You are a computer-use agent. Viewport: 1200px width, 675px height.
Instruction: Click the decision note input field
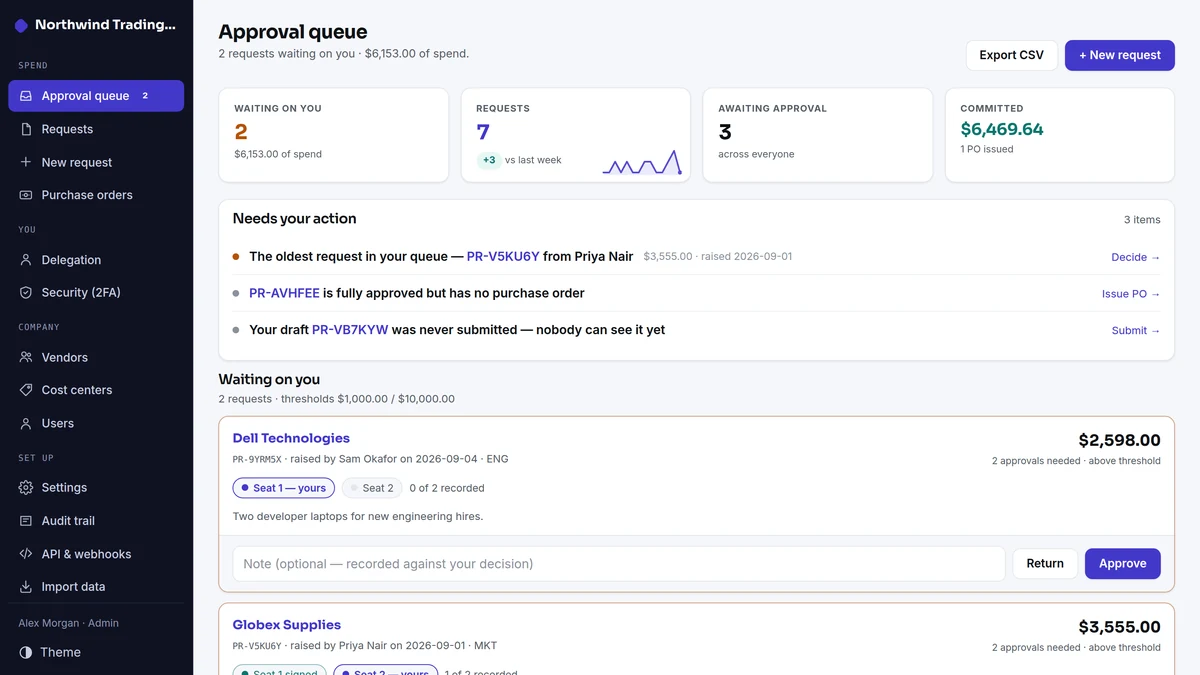[619, 564]
